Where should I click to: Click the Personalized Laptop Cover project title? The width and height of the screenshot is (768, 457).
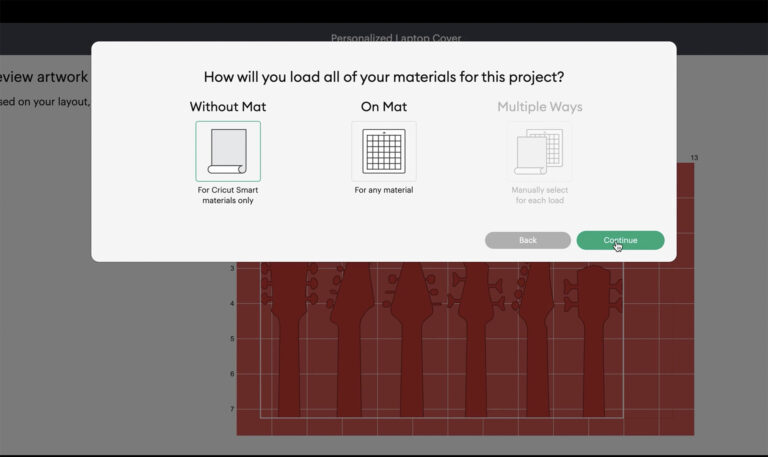(396, 38)
